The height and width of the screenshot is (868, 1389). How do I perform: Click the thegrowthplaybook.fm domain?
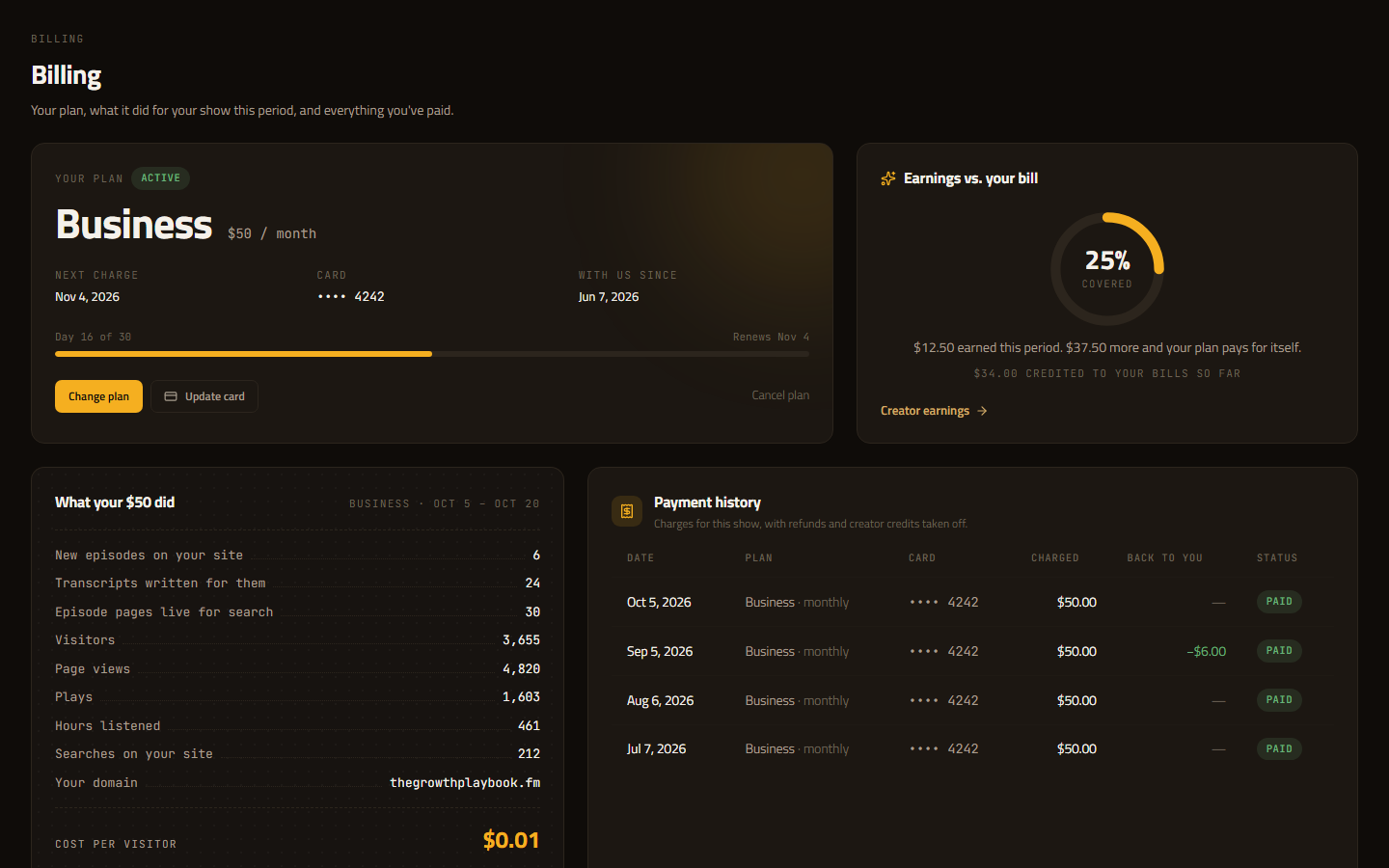465,783
